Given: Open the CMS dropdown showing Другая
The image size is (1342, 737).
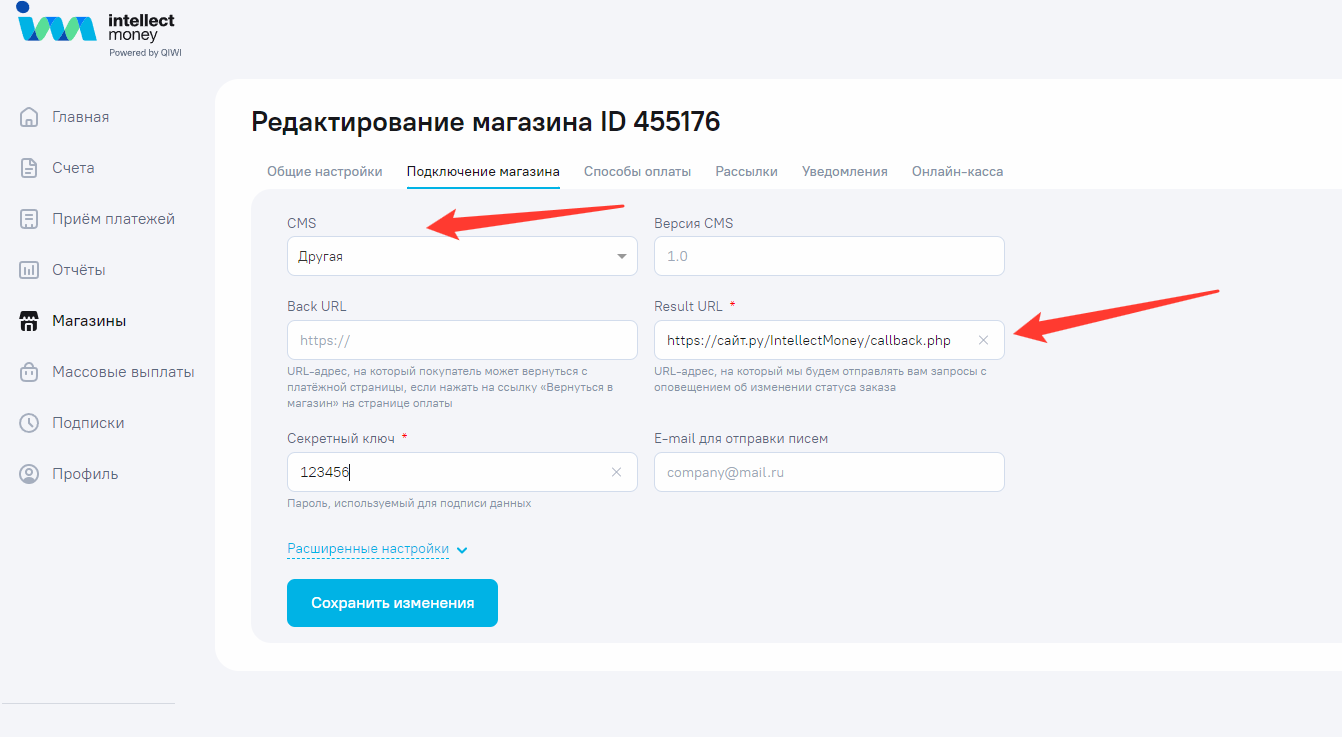Looking at the screenshot, I should [461, 256].
